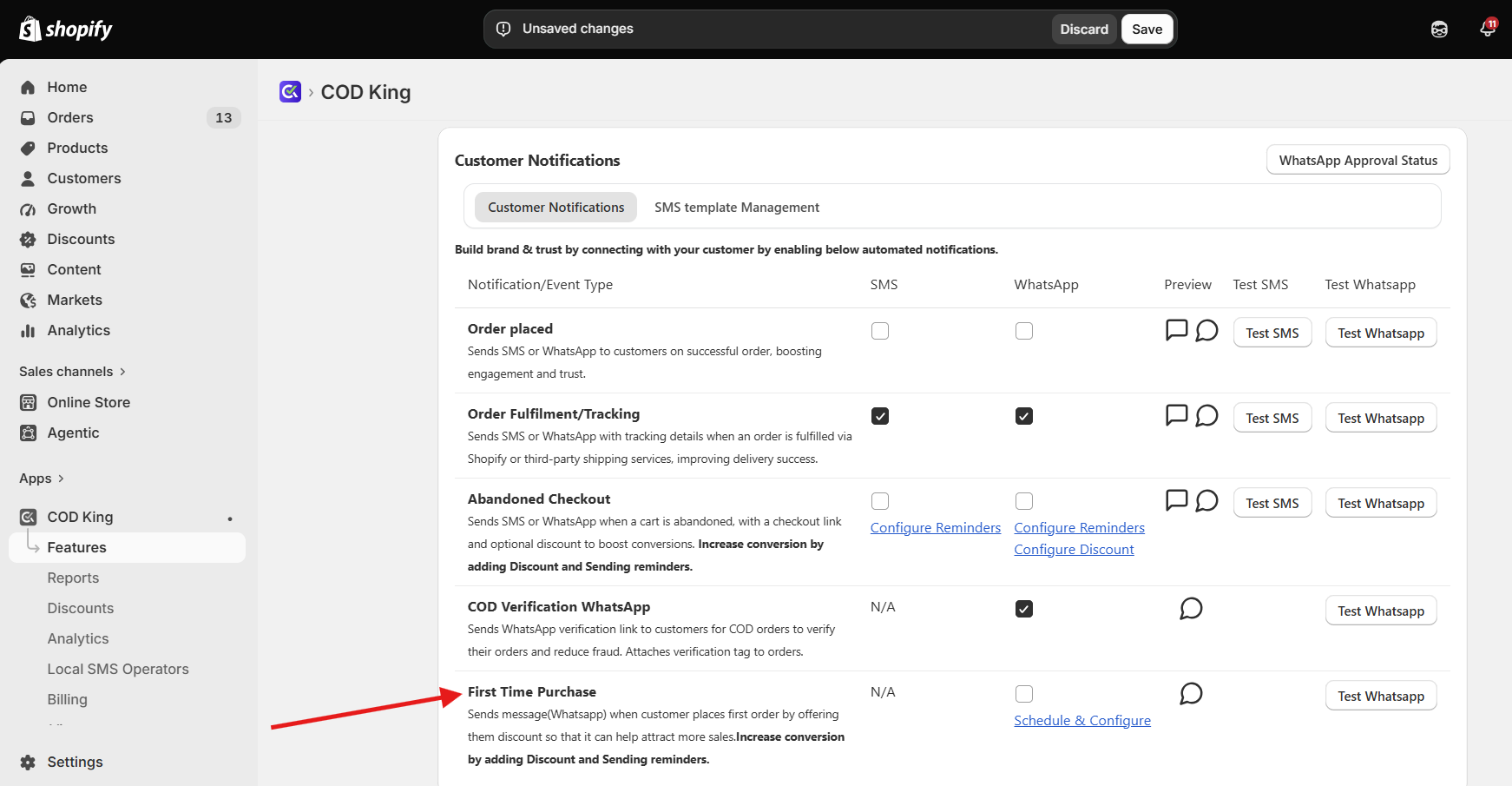The height and width of the screenshot is (786, 1512).
Task: Enable WhatsApp checkbox for Order placed
Action: [x=1024, y=331]
